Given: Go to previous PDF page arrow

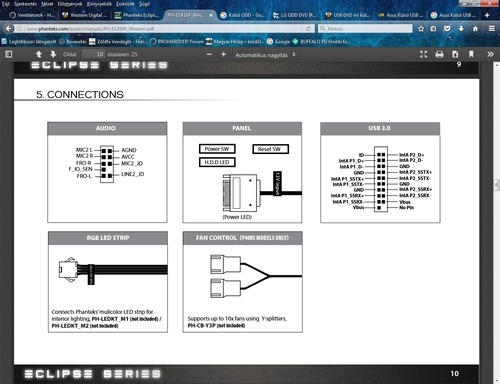Looking at the screenshot, I should 39,54.
